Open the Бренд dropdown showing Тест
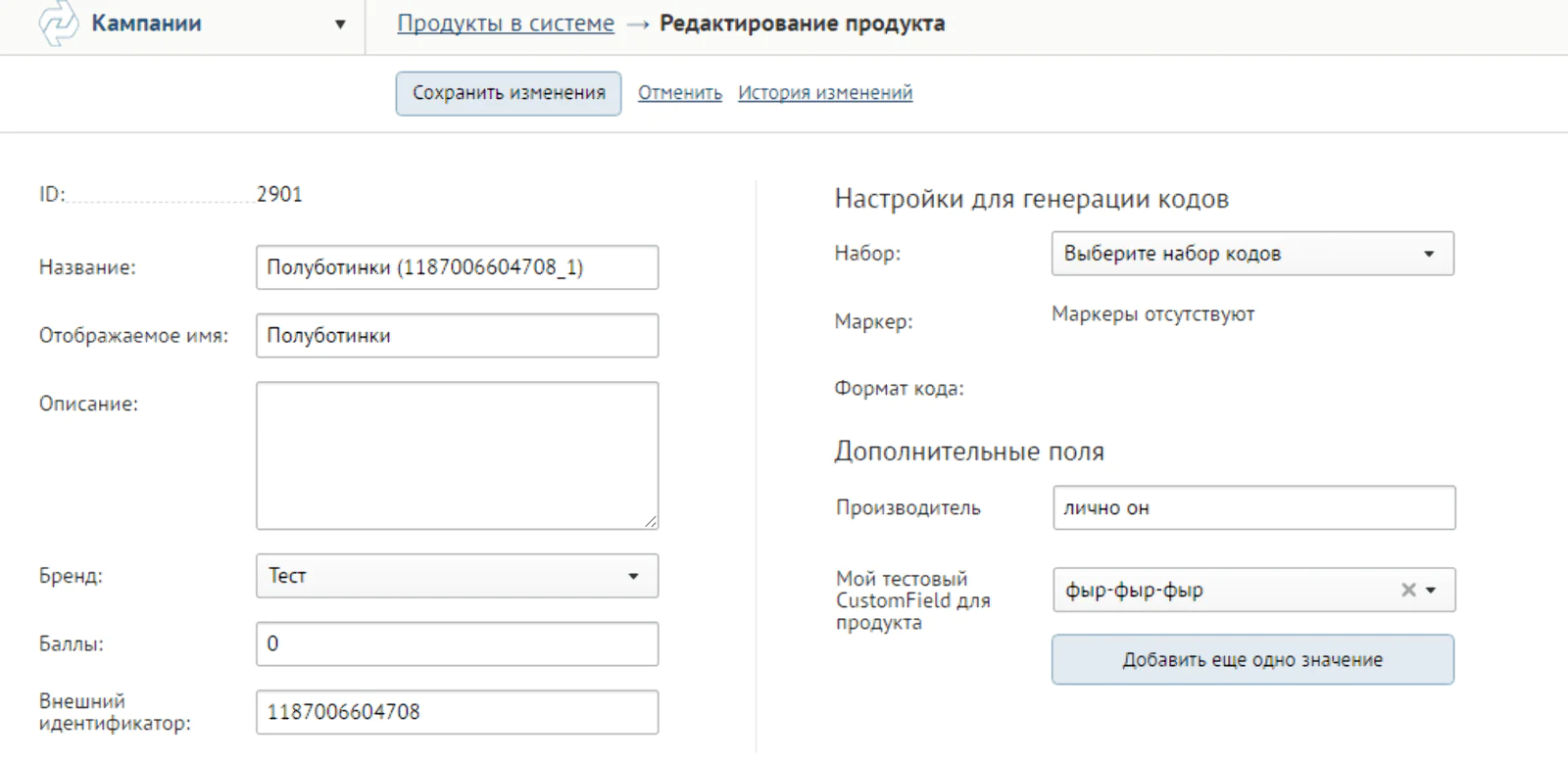Viewport: 1568px width, 761px height. [x=458, y=576]
